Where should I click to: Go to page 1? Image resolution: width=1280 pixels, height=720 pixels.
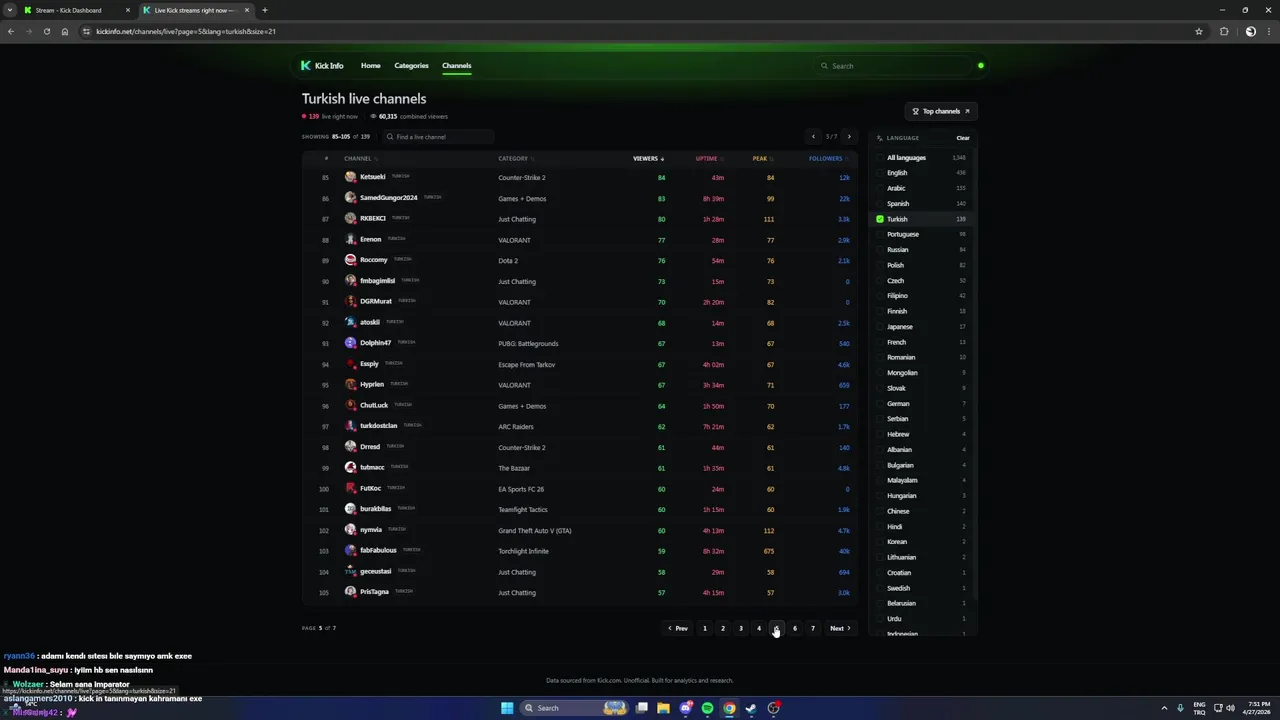click(x=705, y=628)
